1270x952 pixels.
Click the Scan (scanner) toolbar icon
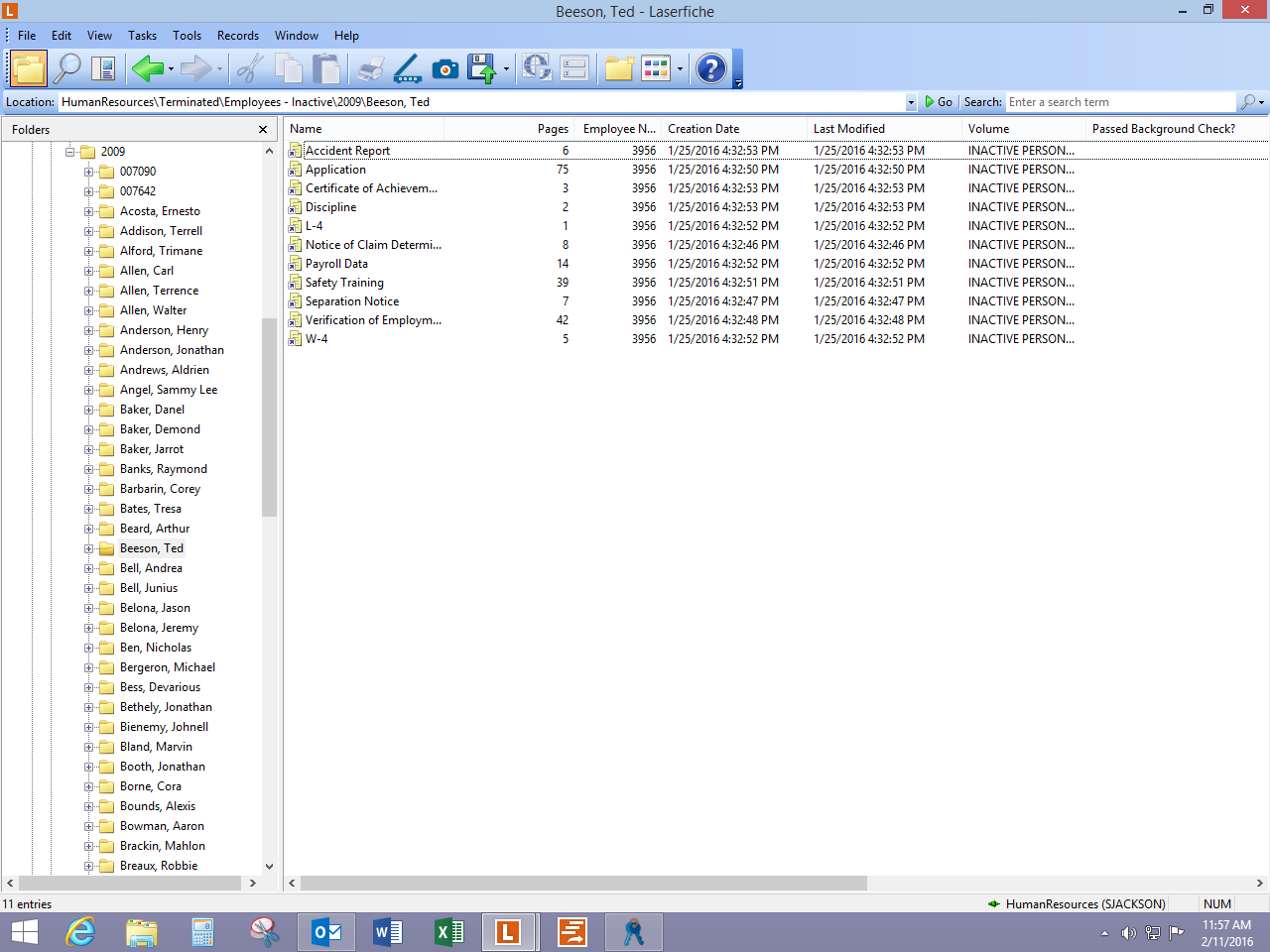pyautogui.click(x=408, y=68)
